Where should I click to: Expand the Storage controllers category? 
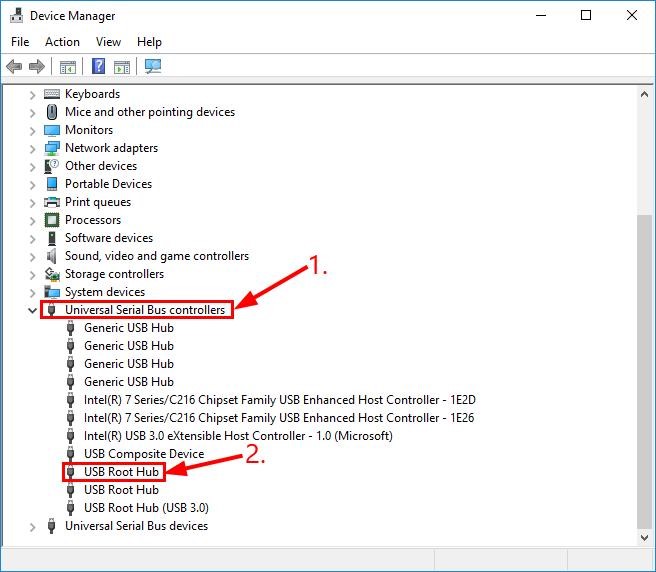[x=32, y=275]
